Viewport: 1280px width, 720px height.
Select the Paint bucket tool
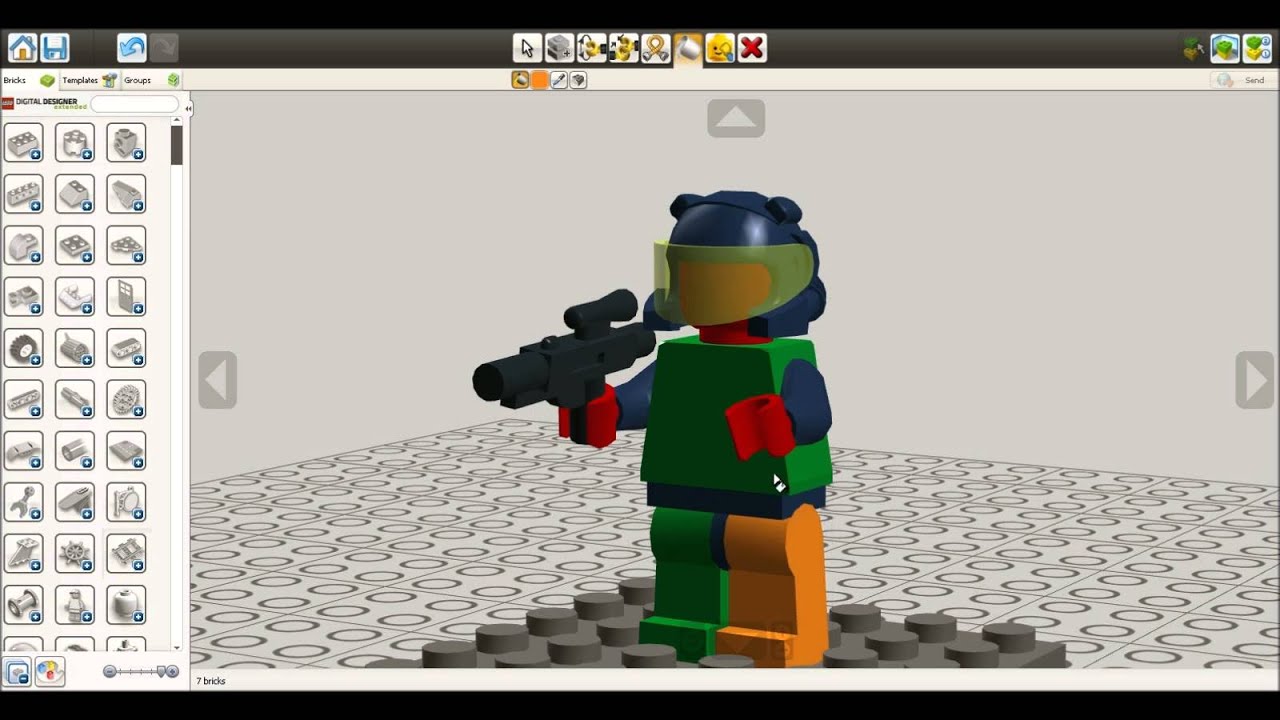pyautogui.click(x=688, y=48)
